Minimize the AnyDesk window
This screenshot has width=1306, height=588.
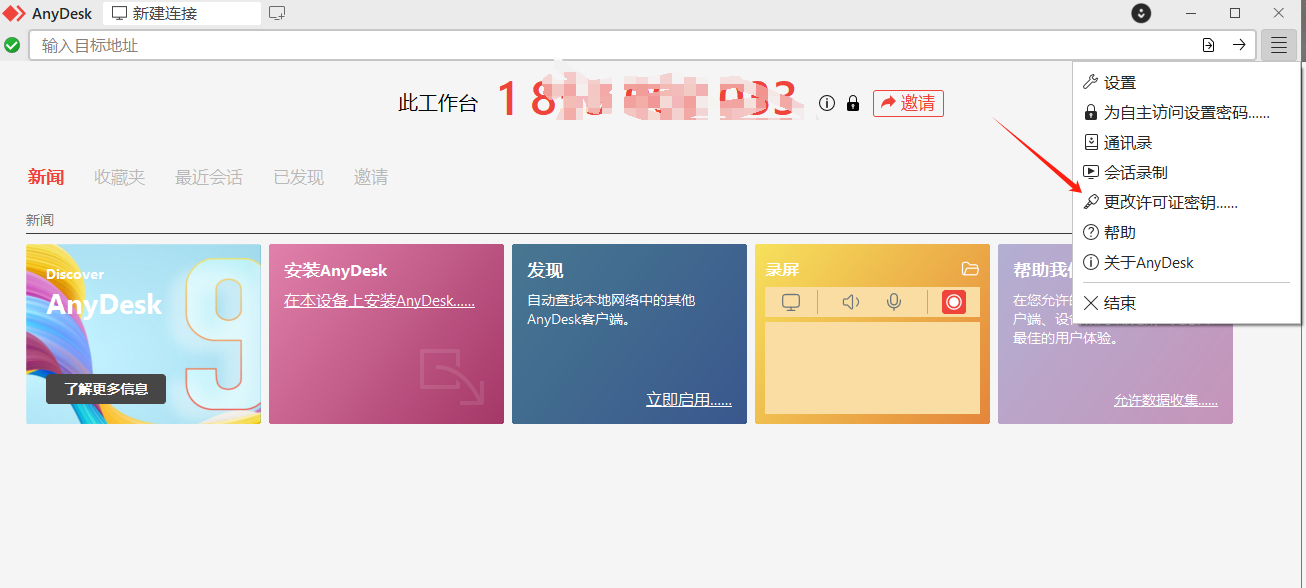click(1191, 13)
